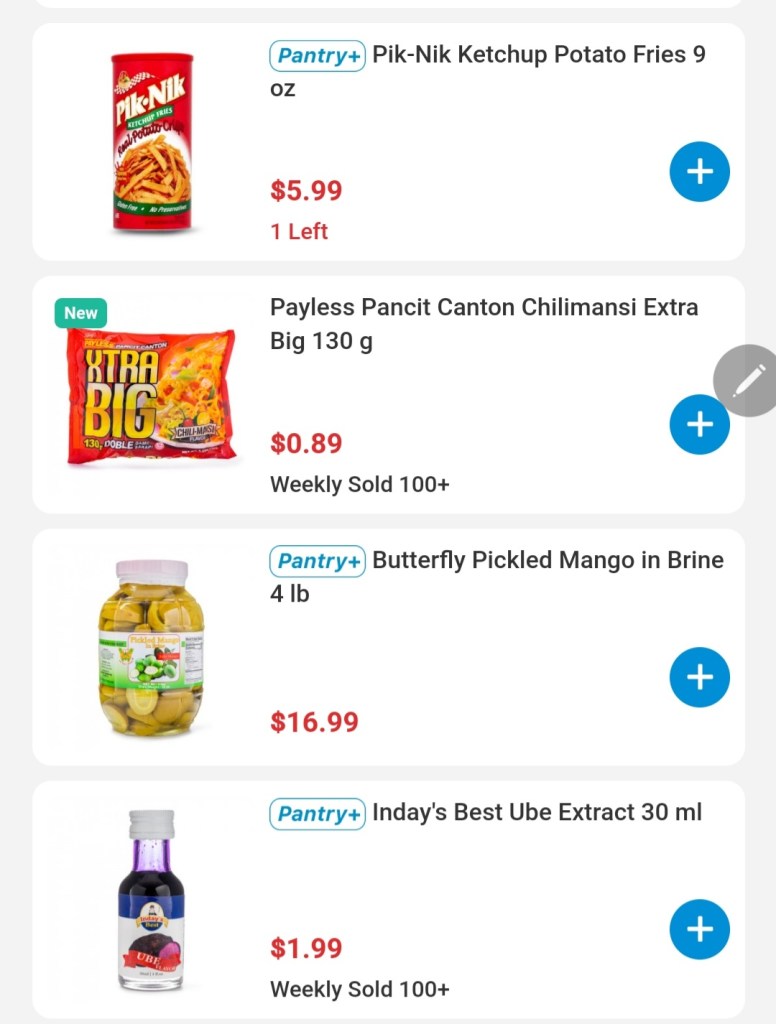
Task: Open Pancit Canton Xtra Big product image
Action: click(151, 395)
